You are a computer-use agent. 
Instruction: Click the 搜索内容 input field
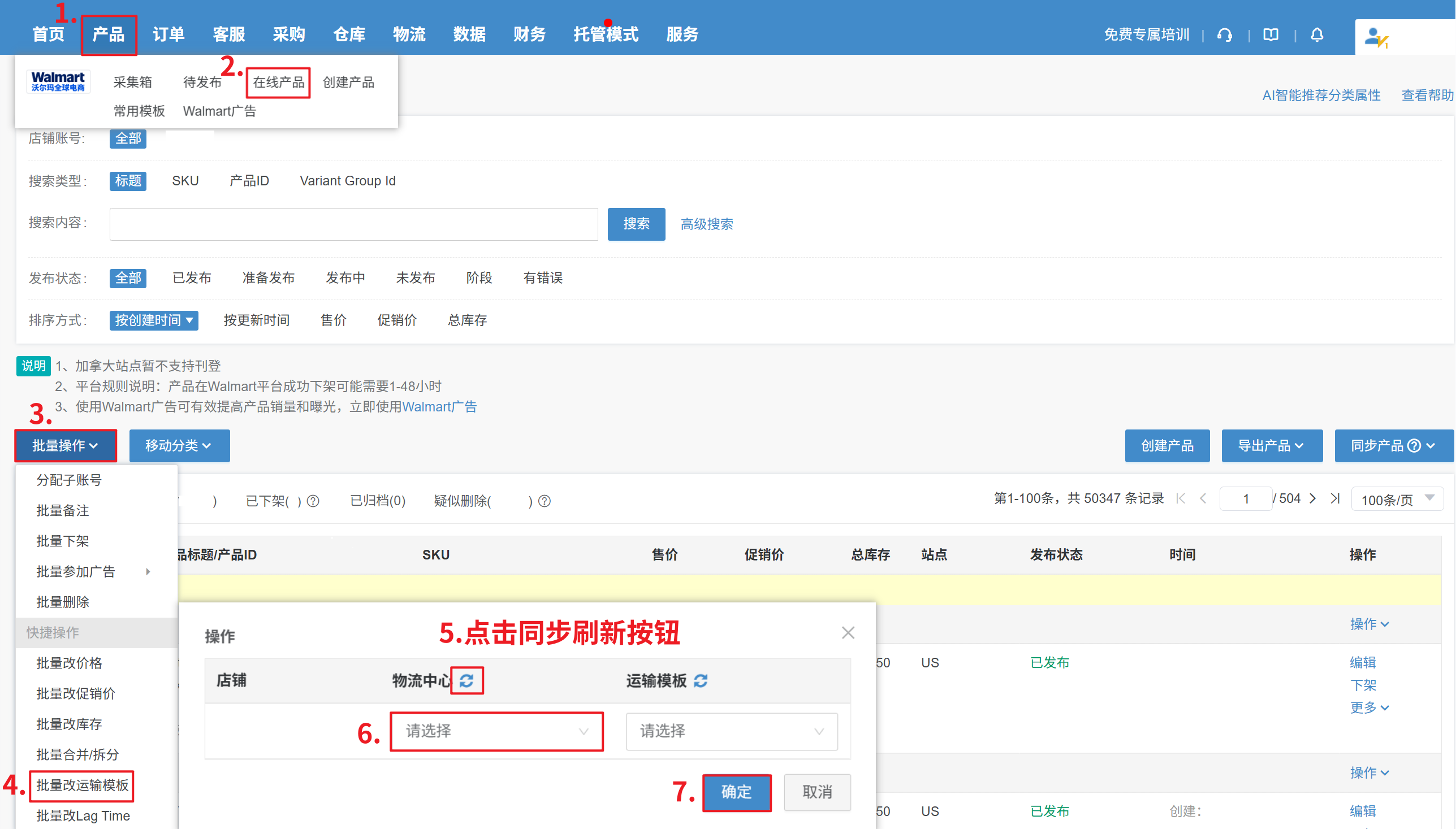tap(353, 224)
